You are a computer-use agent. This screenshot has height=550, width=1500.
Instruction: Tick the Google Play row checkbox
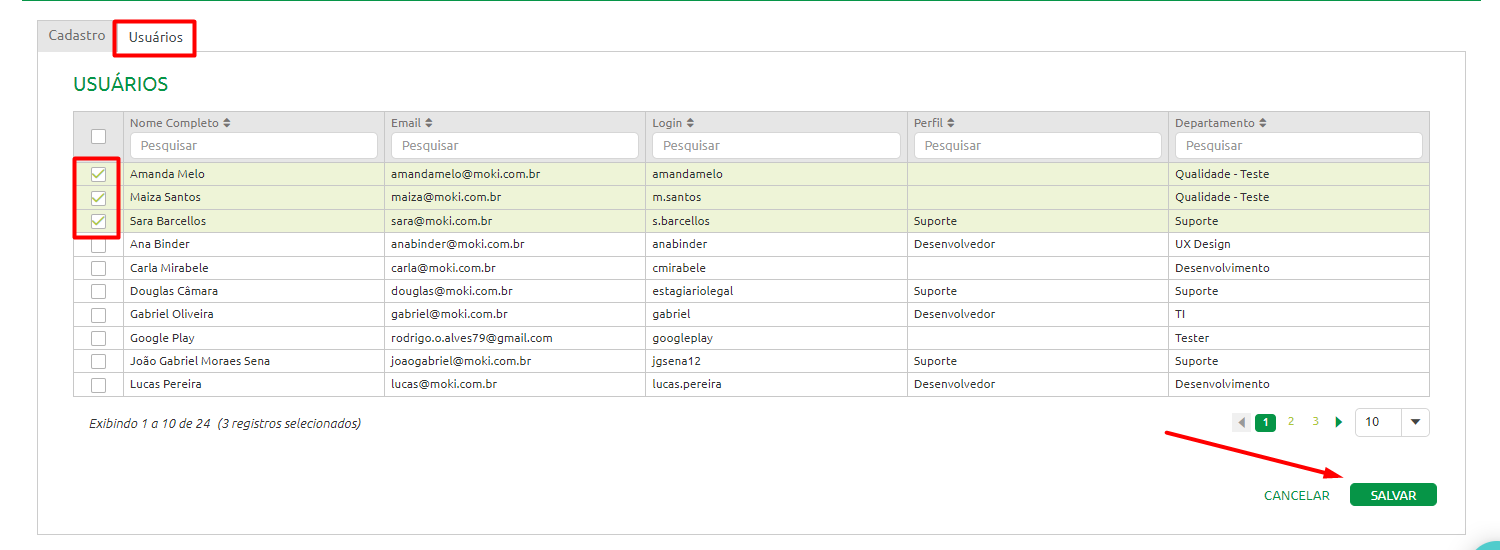click(x=98, y=338)
